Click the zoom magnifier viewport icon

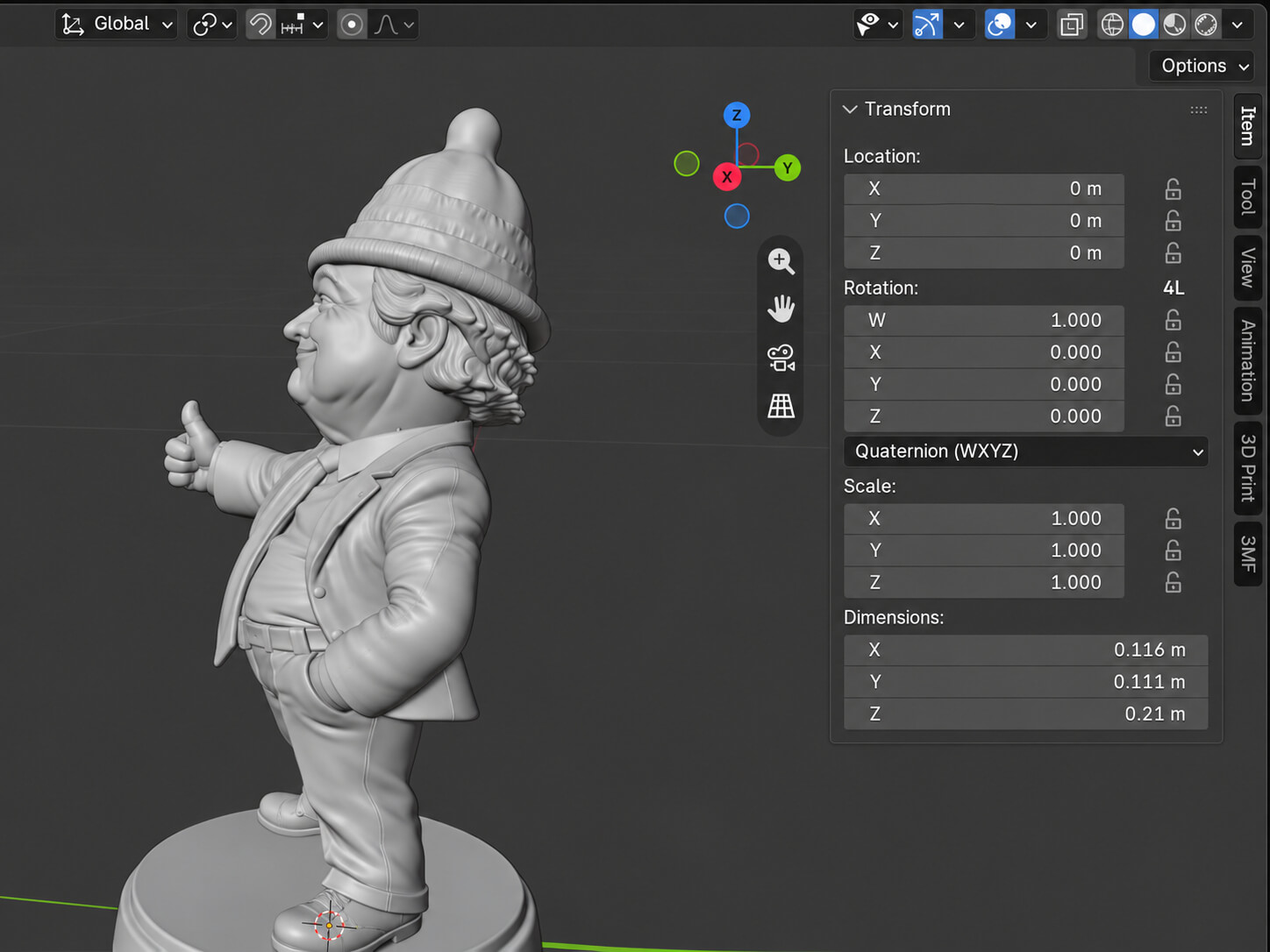781,260
